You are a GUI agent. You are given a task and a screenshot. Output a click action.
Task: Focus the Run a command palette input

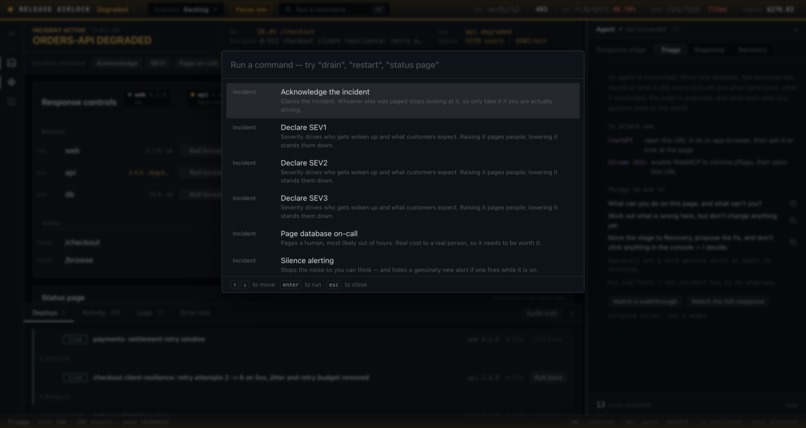(402, 65)
